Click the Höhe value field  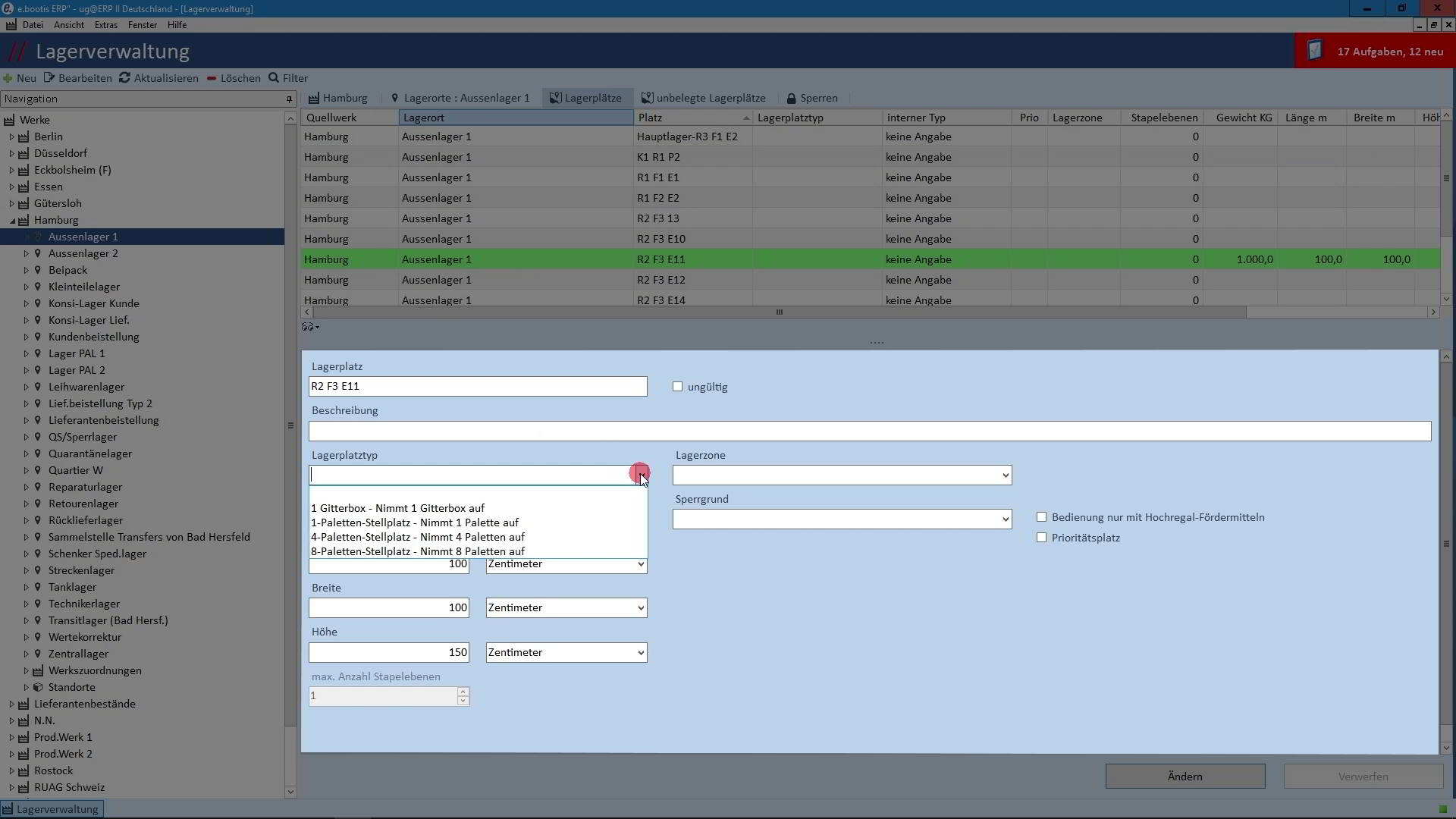tap(389, 652)
